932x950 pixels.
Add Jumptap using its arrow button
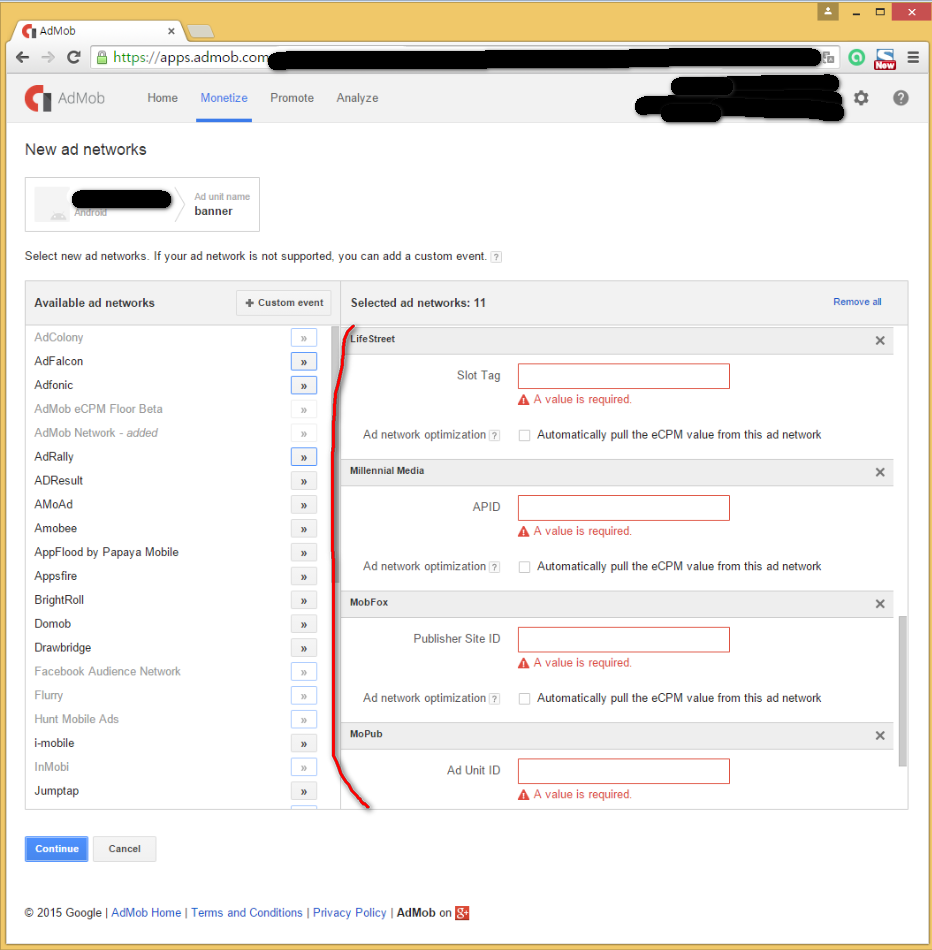click(x=304, y=791)
